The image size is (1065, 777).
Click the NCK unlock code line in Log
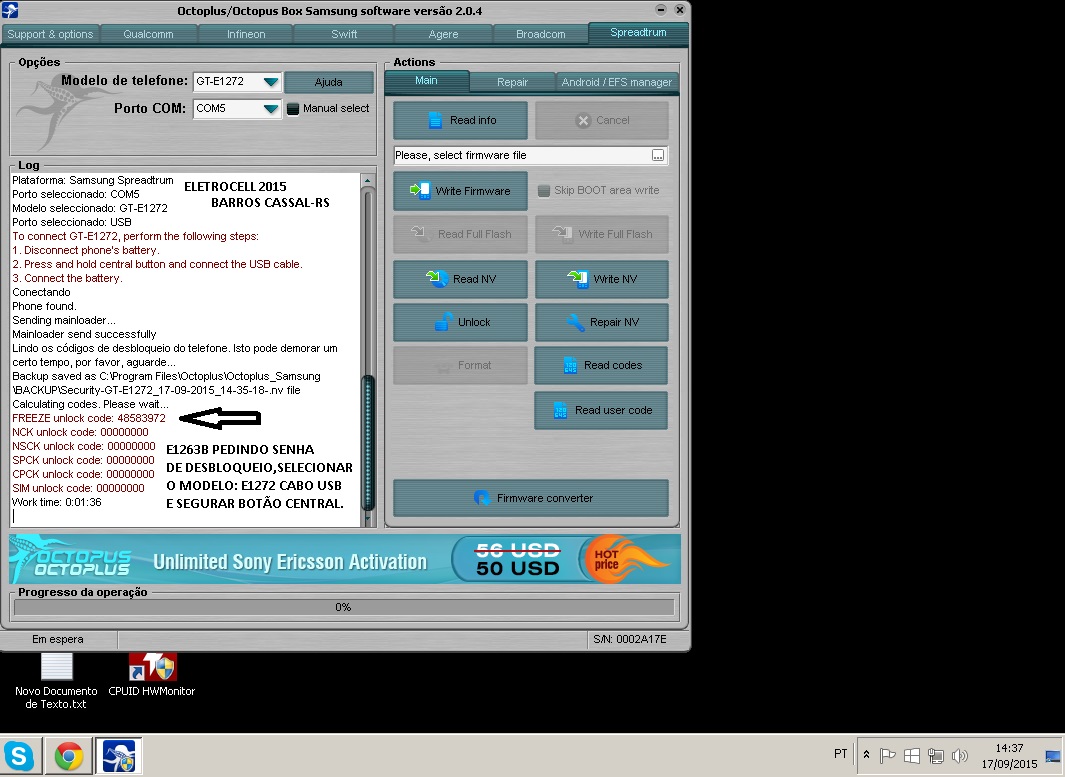click(x=80, y=433)
